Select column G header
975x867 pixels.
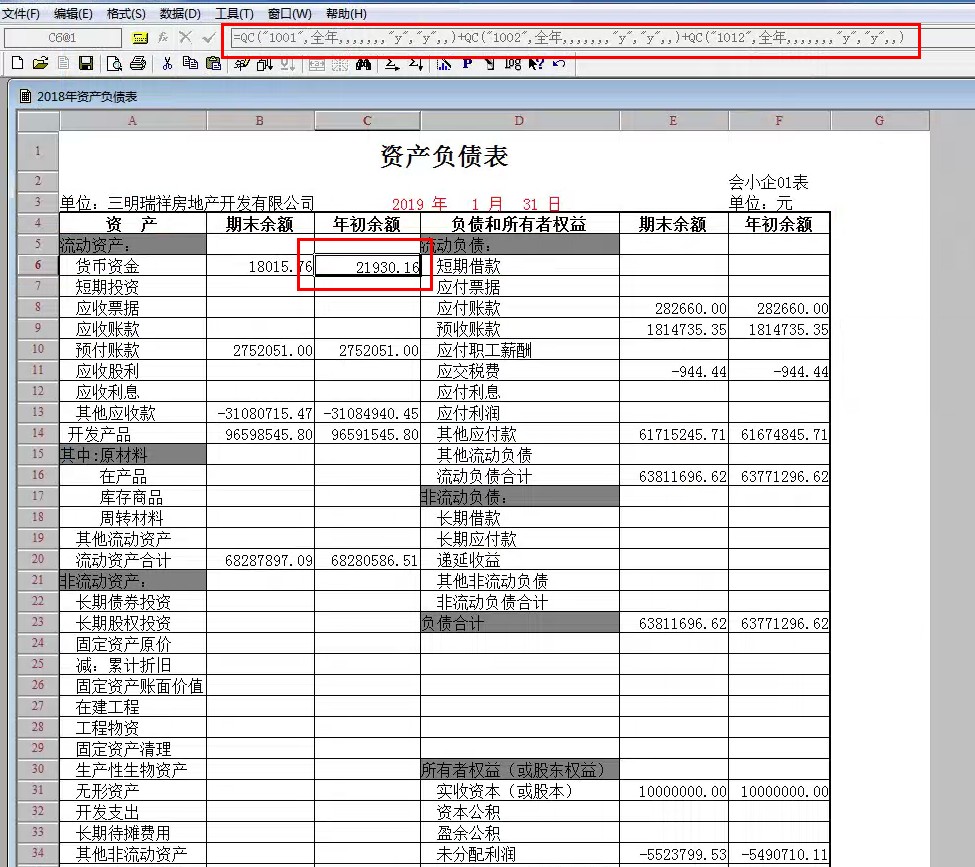click(x=879, y=121)
